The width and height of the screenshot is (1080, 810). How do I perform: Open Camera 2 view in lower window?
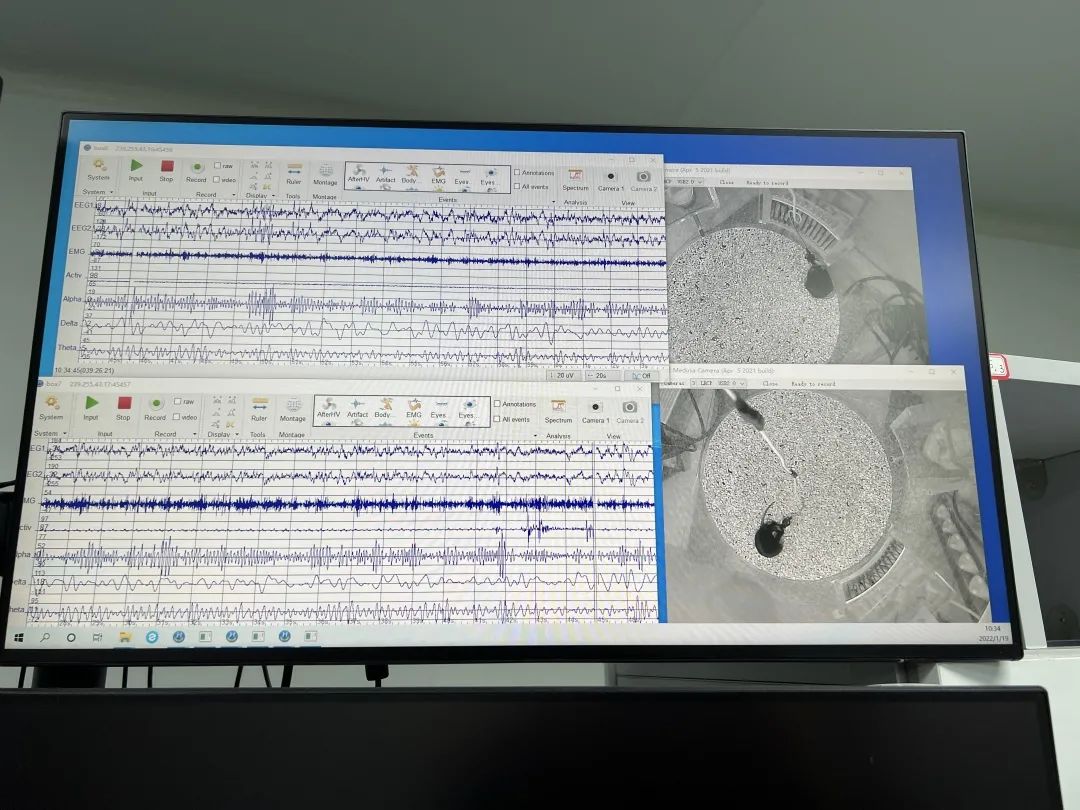pyautogui.click(x=630, y=413)
